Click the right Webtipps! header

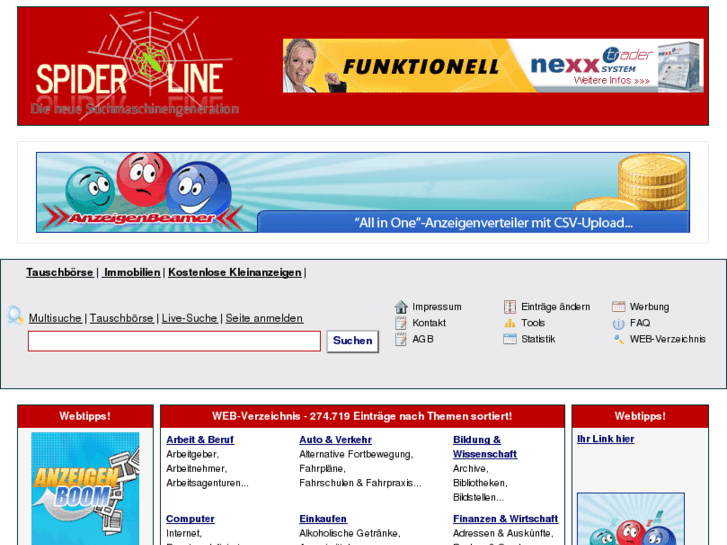pos(640,416)
